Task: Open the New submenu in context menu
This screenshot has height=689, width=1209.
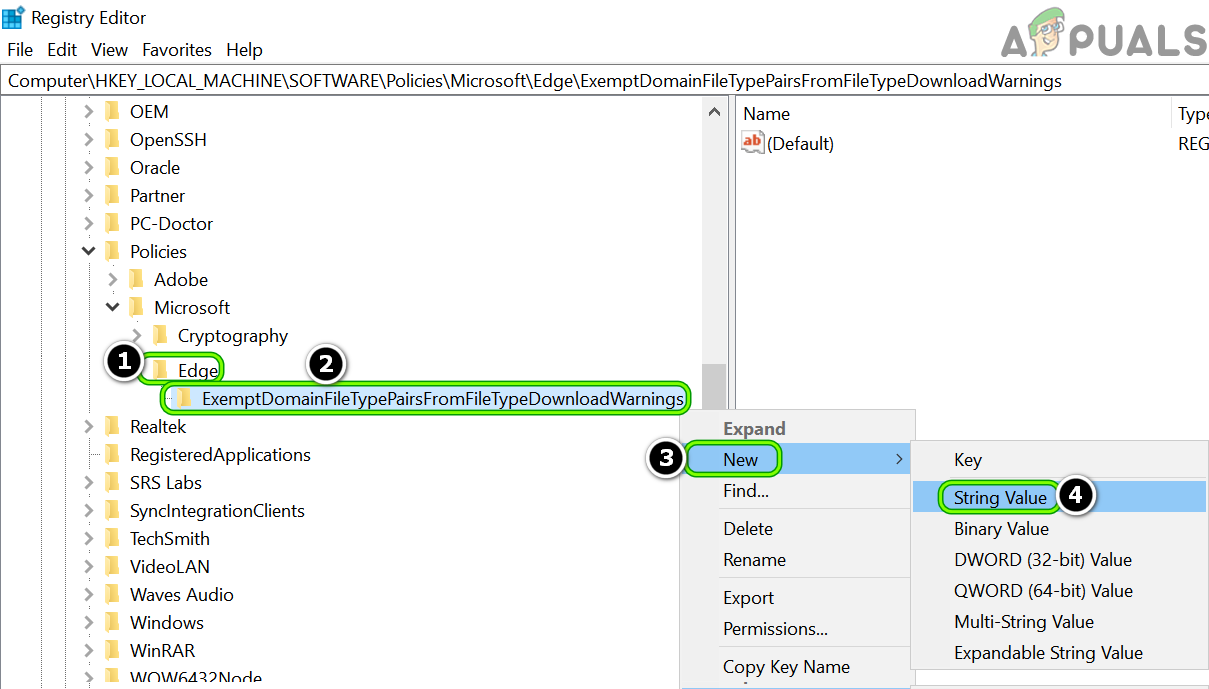Action: 796,460
